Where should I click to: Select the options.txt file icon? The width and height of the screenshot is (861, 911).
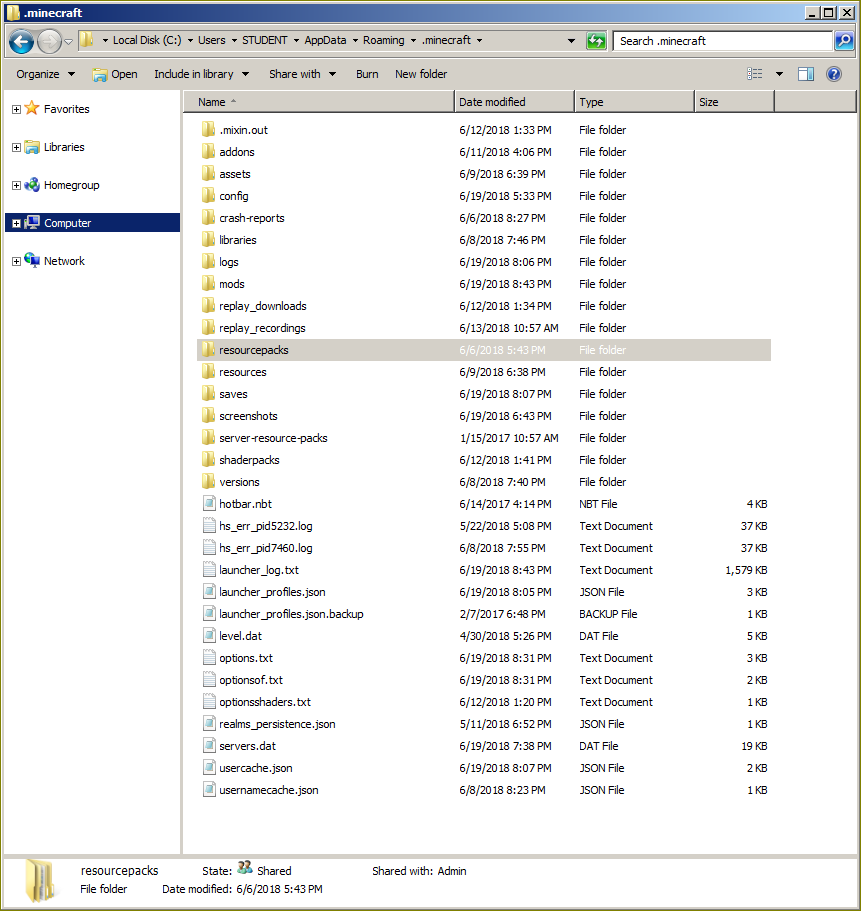(209, 658)
